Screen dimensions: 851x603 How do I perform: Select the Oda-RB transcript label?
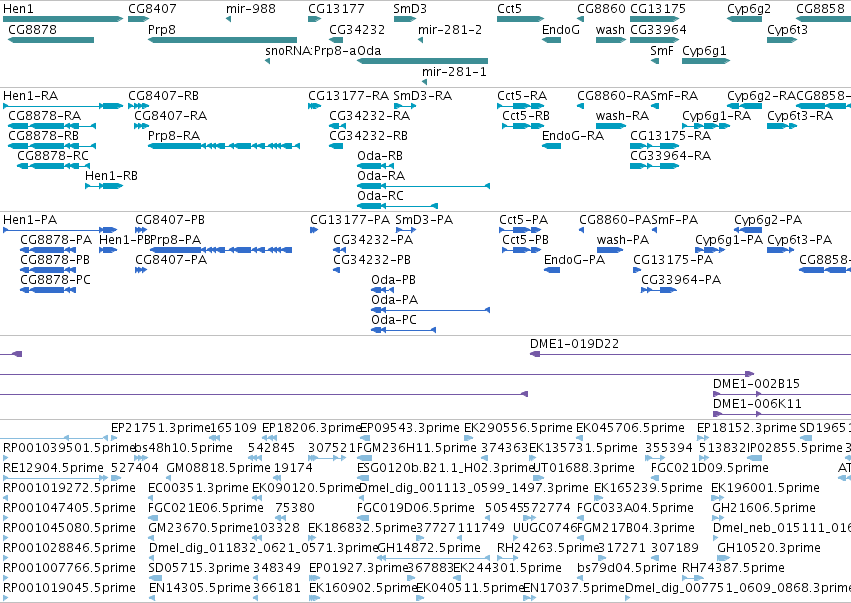(x=380, y=156)
